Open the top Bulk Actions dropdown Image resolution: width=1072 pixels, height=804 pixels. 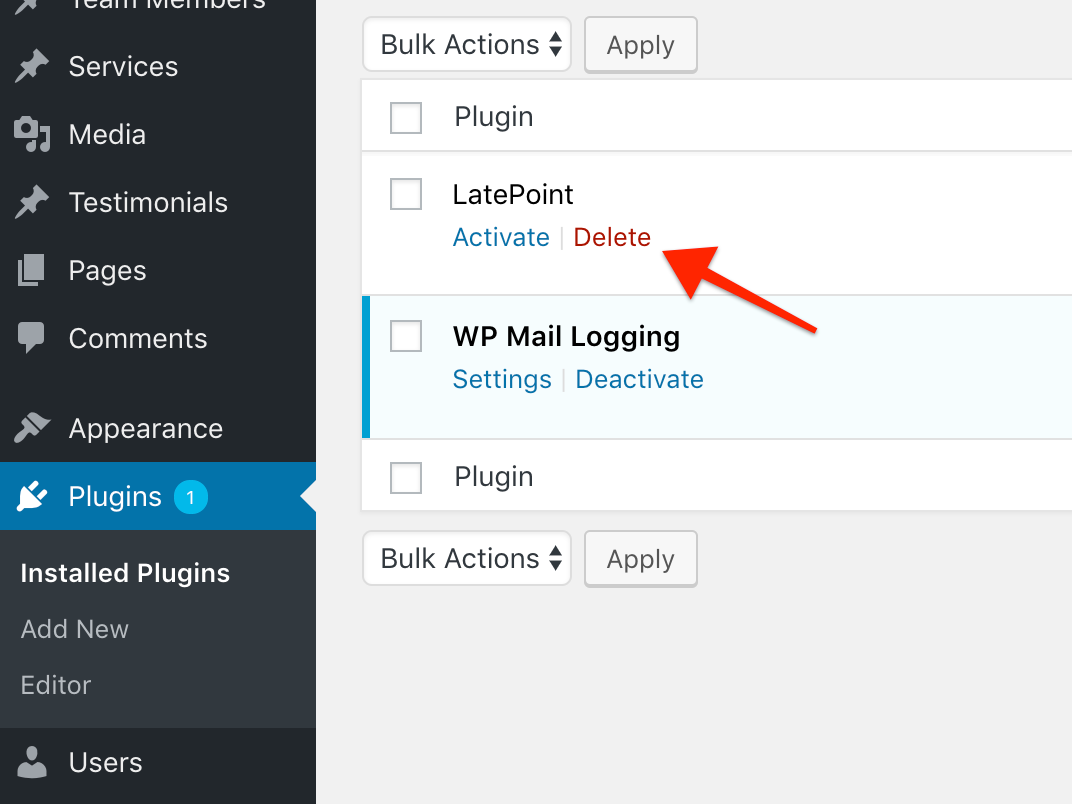466,44
